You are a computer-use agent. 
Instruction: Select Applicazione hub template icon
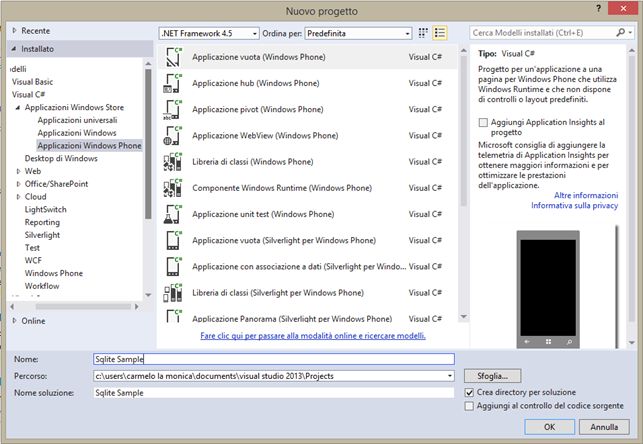point(173,83)
